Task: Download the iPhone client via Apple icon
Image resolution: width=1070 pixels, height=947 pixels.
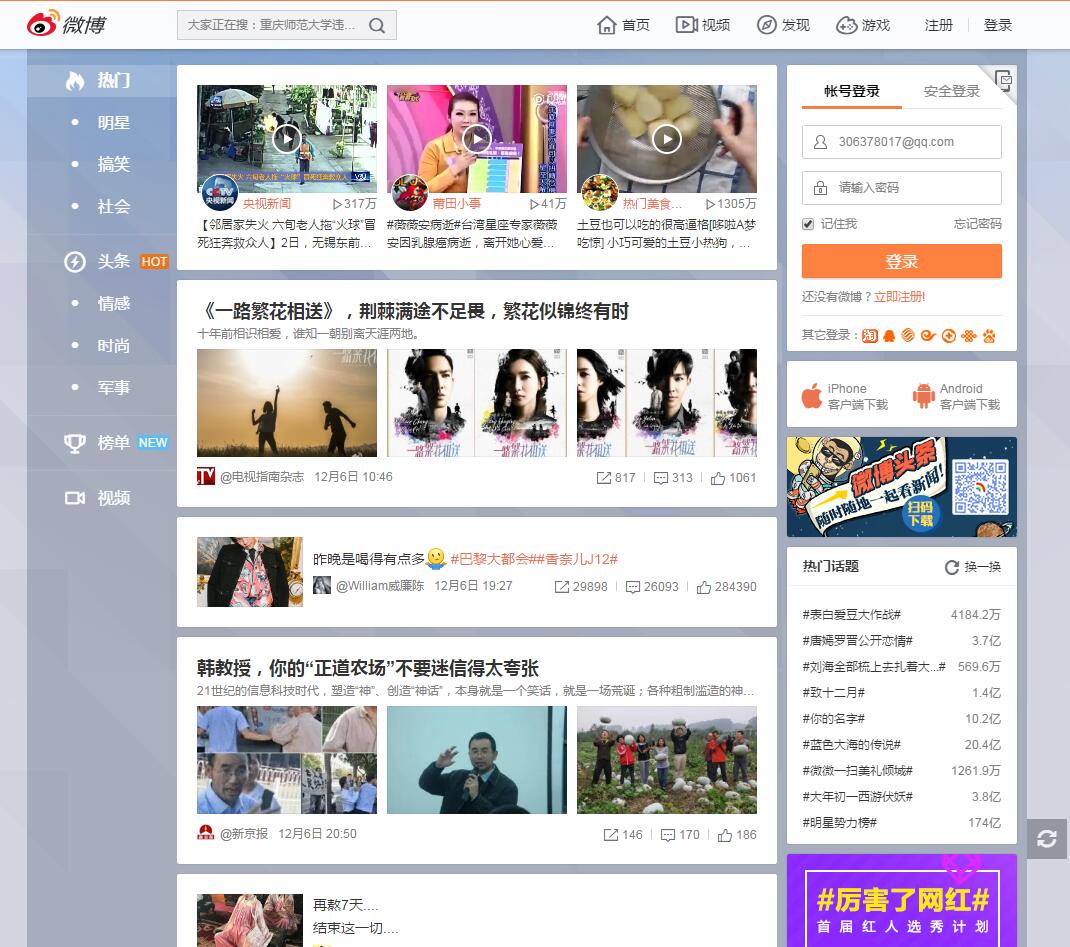Action: (x=811, y=396)
